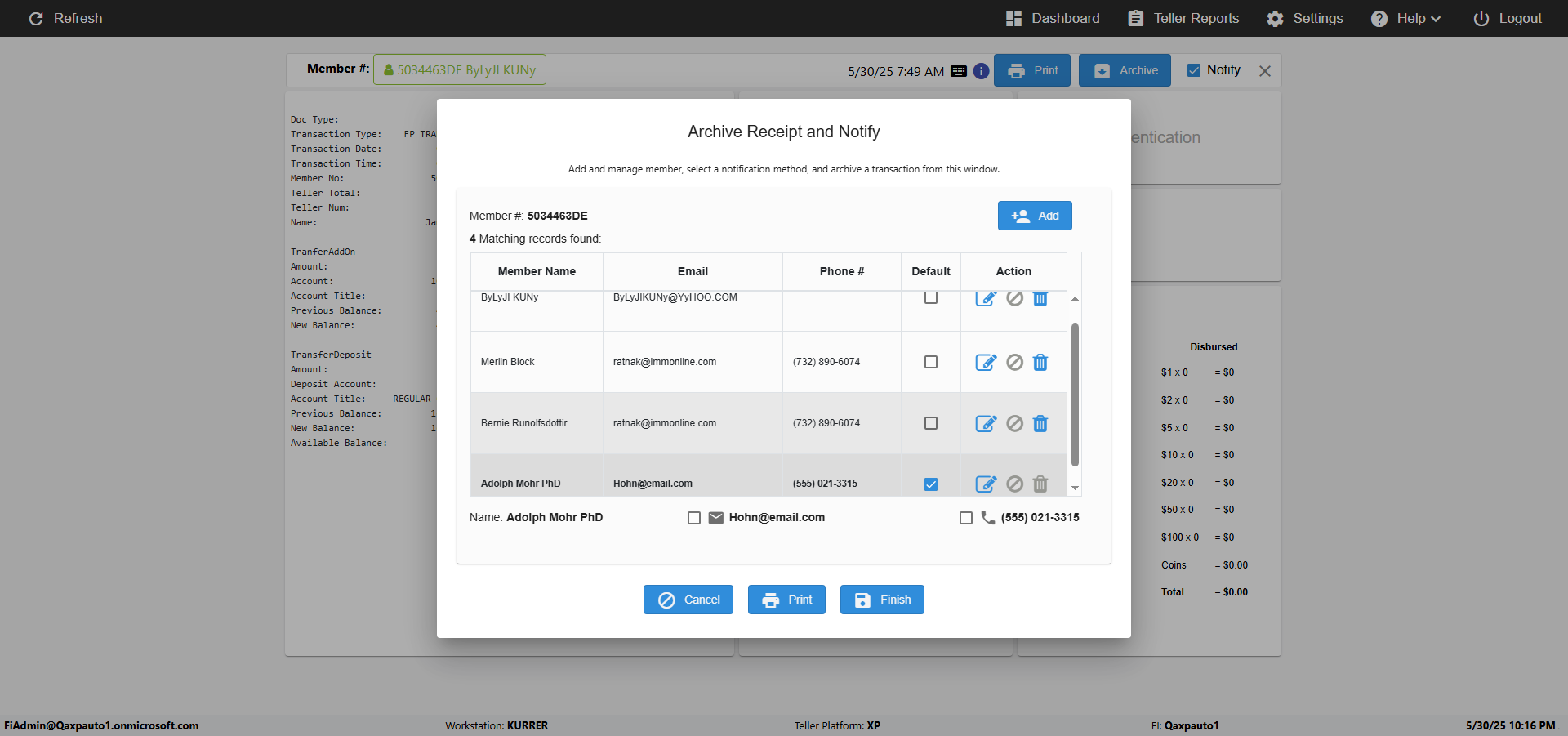Set ByLyJI KUNy as default
This screenshot has height=736, width=1568.
[x=931, y=297]
